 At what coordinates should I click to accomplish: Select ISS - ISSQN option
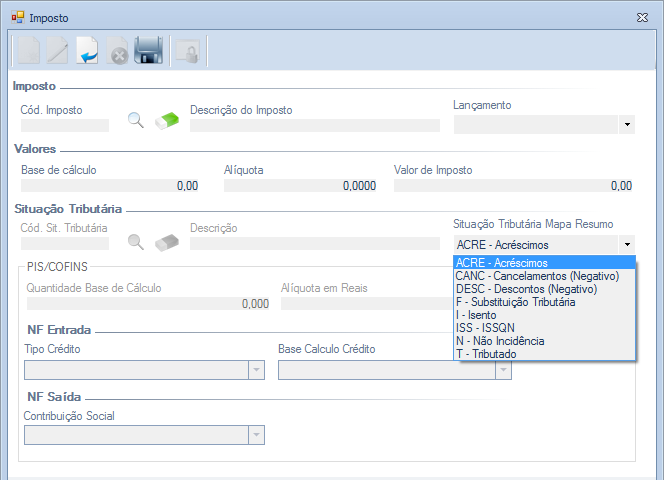[x=545, y=328]
